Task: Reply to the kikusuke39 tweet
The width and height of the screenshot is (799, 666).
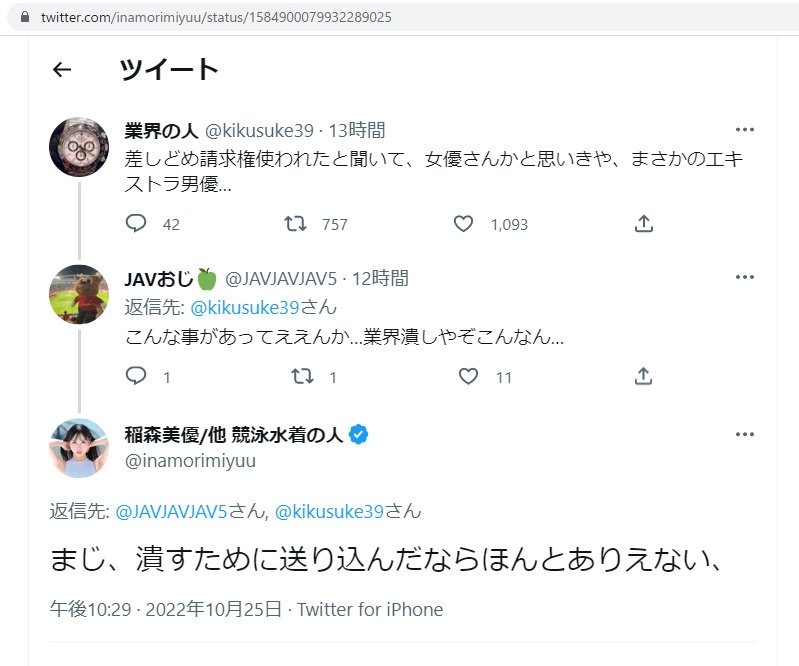Action: click(137, 224)
